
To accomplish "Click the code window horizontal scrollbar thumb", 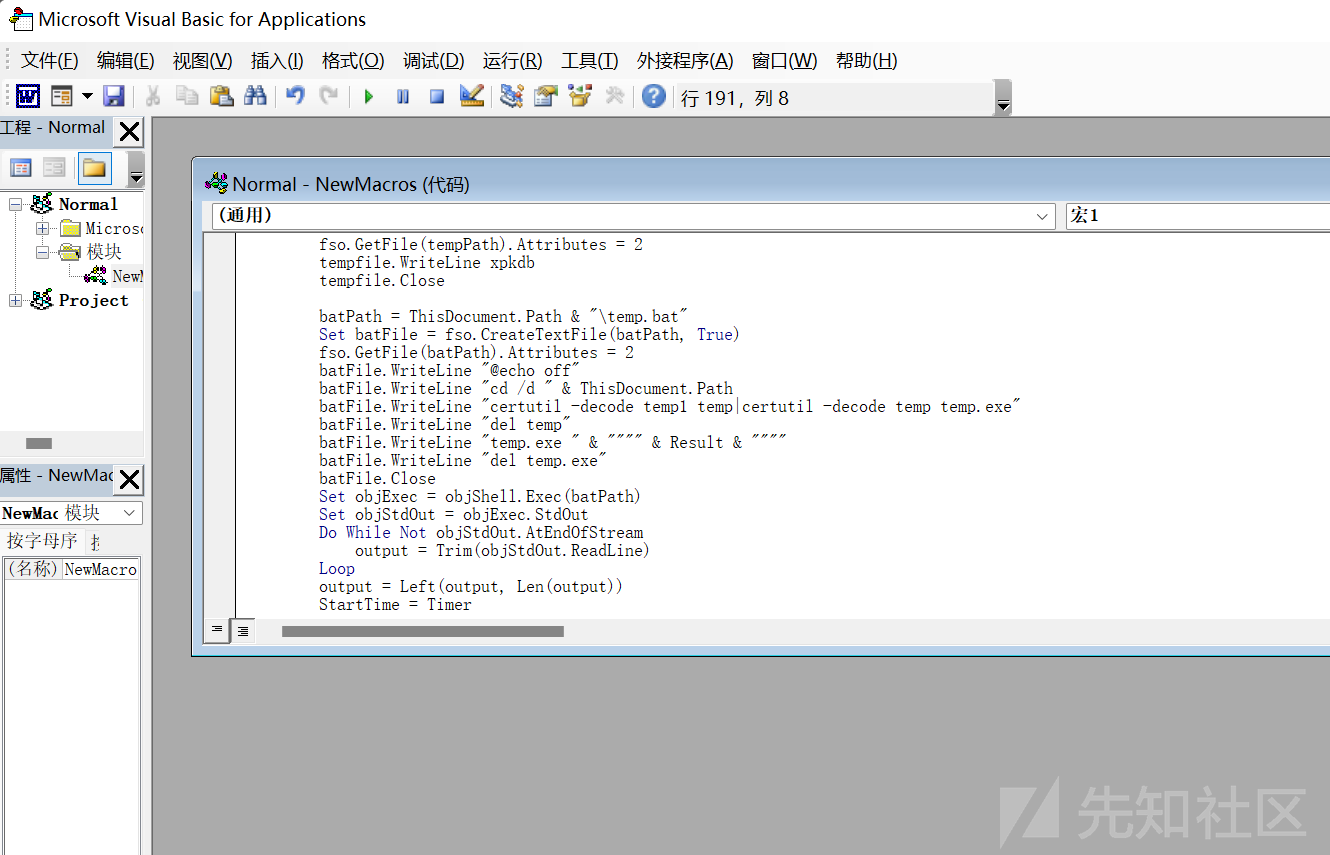I will [423, 631].
